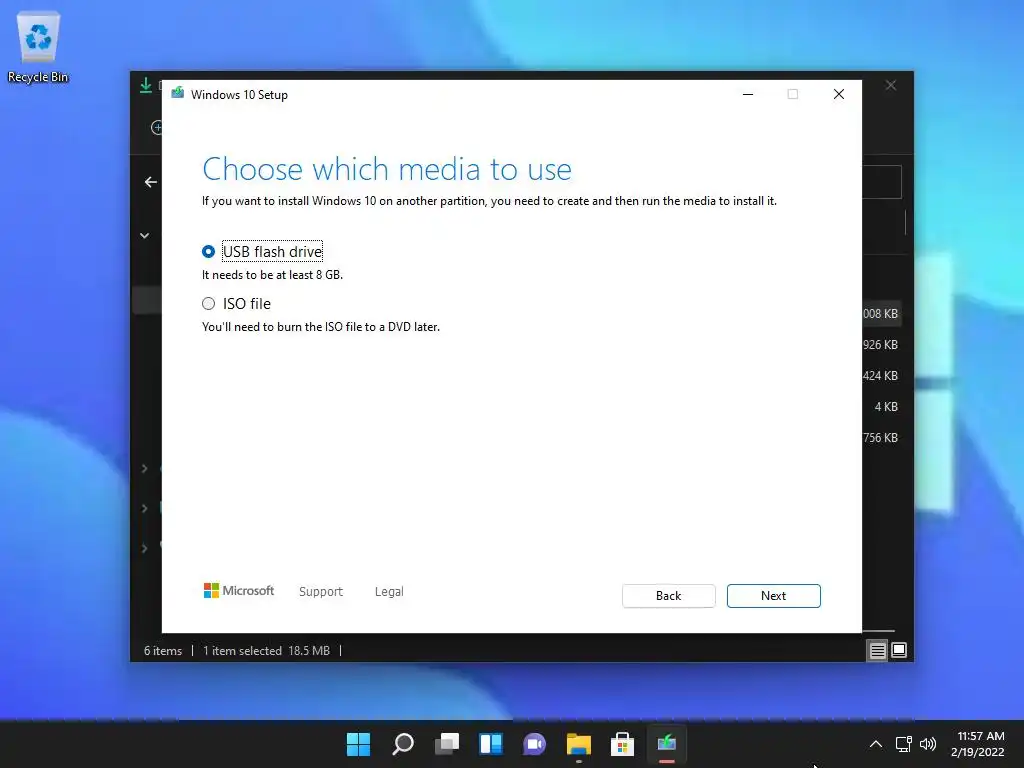Click the New plus icon in File Explorer
This screenshot has width=1024, height=768.
[157, 127]
